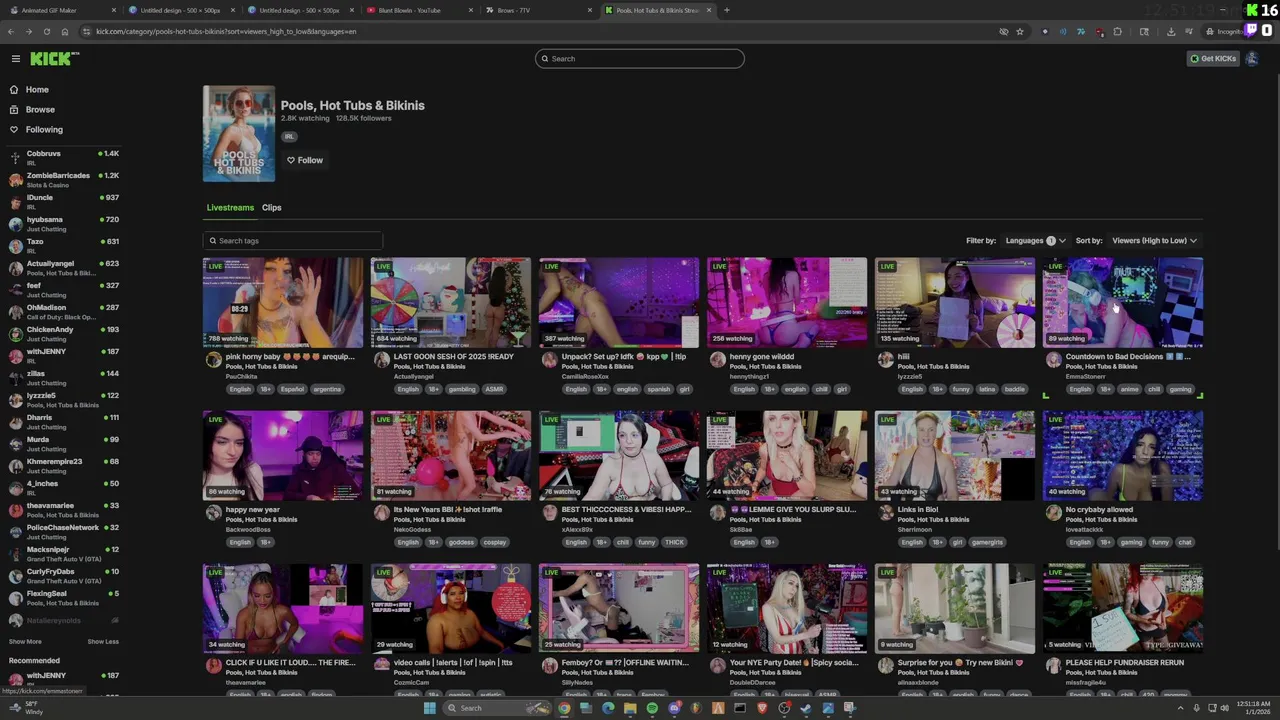Open the hamburger sidebar menu

click(15, 59)
